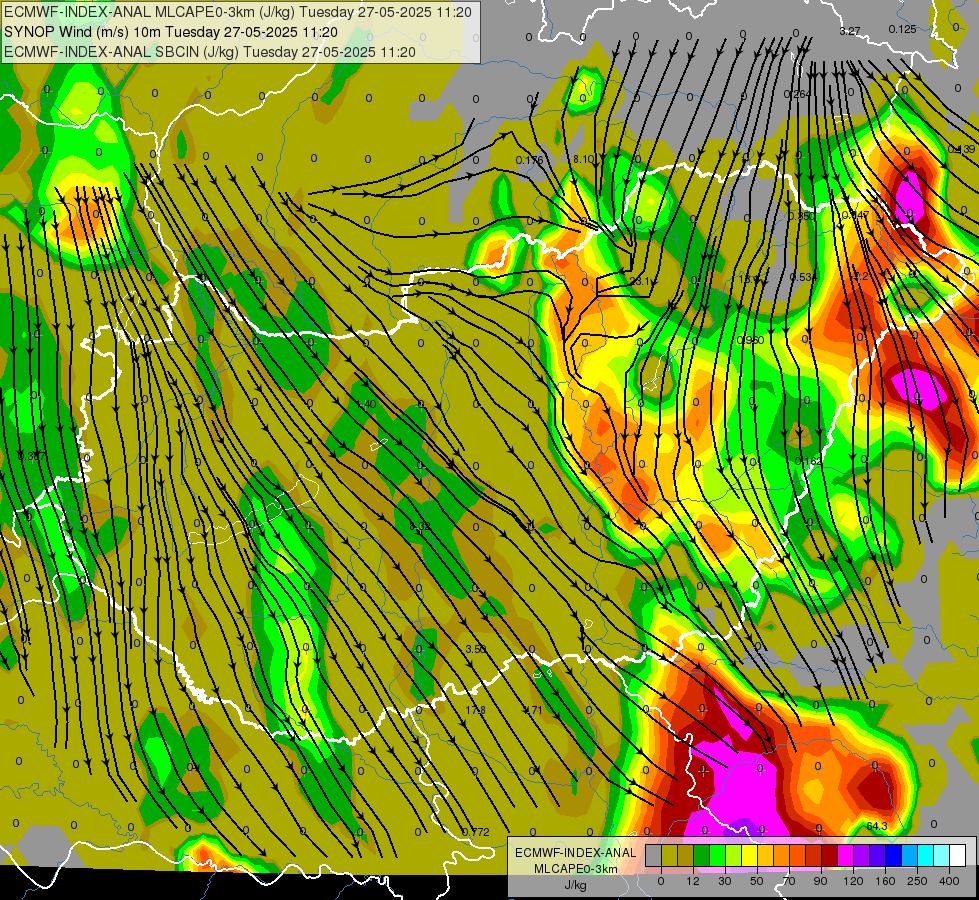Click the 0.162 value on the map
The width and height of the screenshot is (979, 900).
click(x=809, y=461)
